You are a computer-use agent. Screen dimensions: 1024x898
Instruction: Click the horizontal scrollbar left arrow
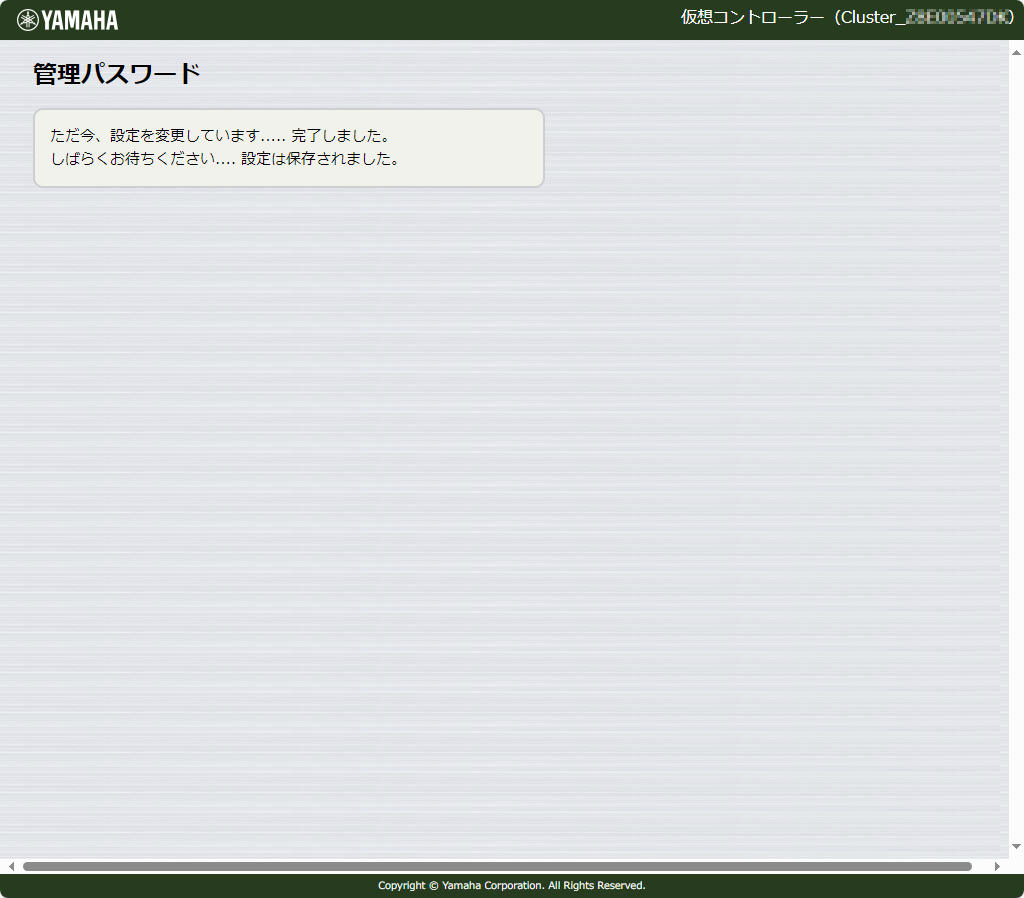click(x=9, y=864)
